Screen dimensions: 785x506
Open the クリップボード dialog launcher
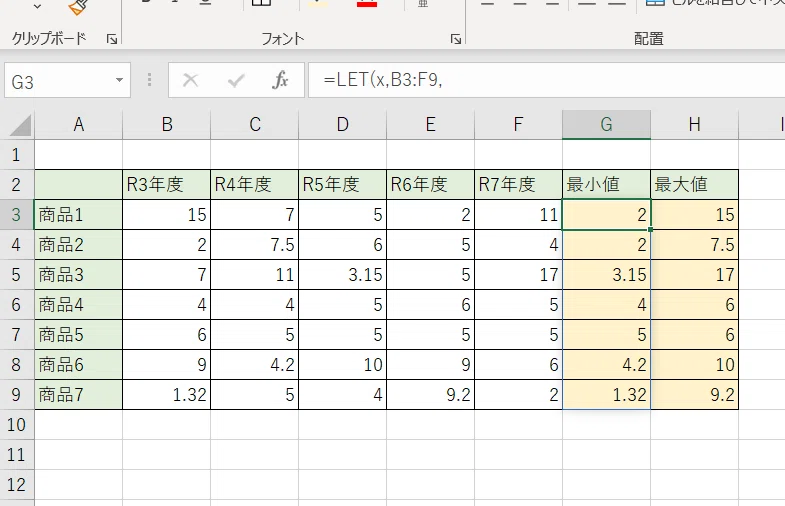112,39
